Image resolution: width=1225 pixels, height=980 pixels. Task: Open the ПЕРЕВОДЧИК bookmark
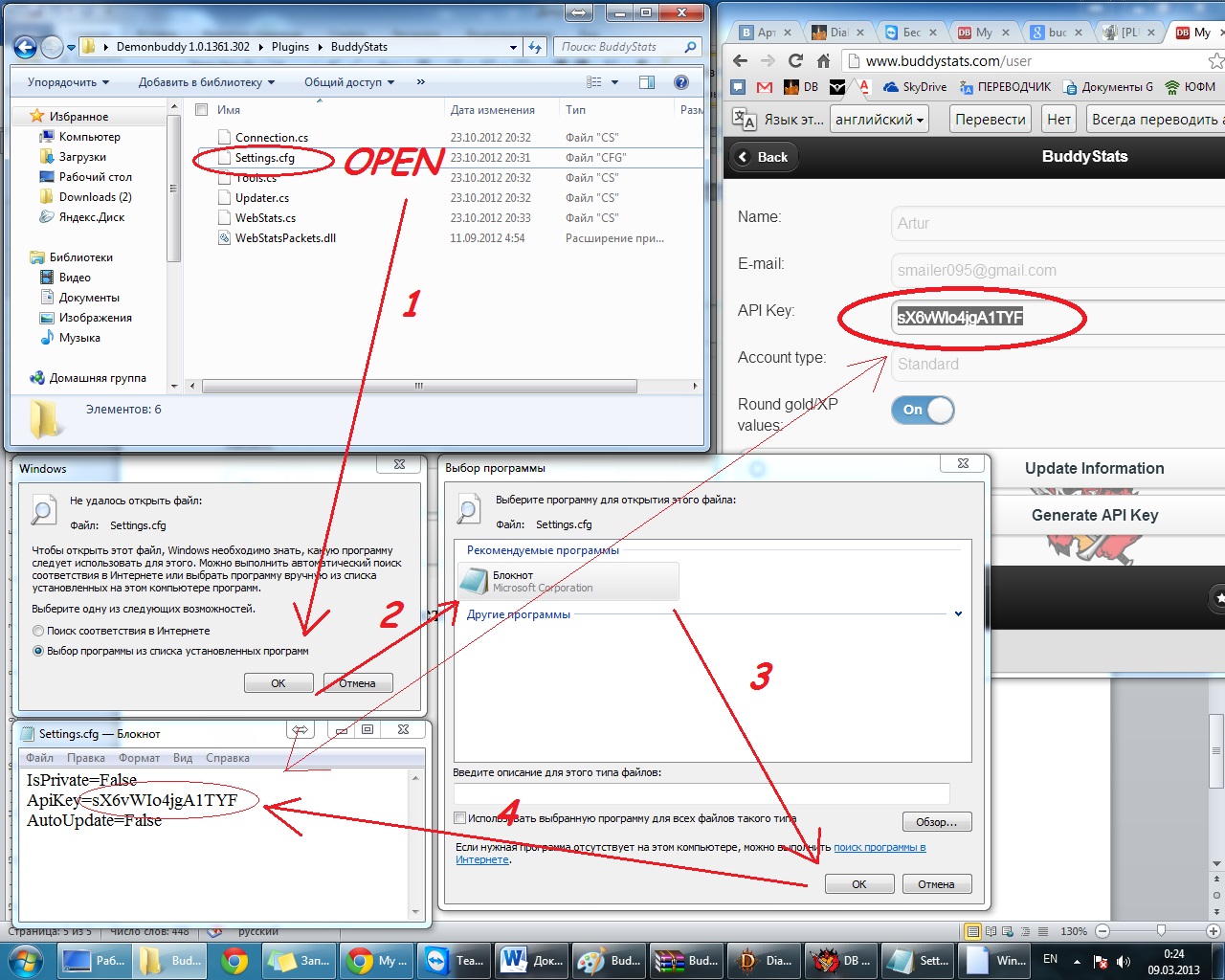pyautogui.click(x=1004, y=87)
